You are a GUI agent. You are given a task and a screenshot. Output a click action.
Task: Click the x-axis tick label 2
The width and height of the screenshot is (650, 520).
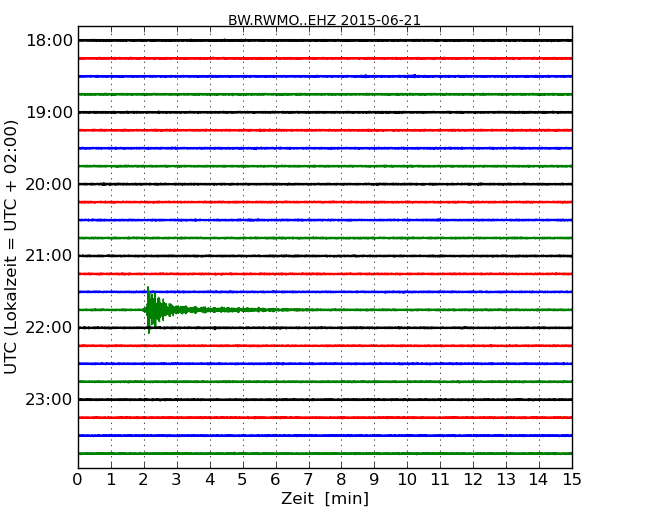click(x=144, y=479)
